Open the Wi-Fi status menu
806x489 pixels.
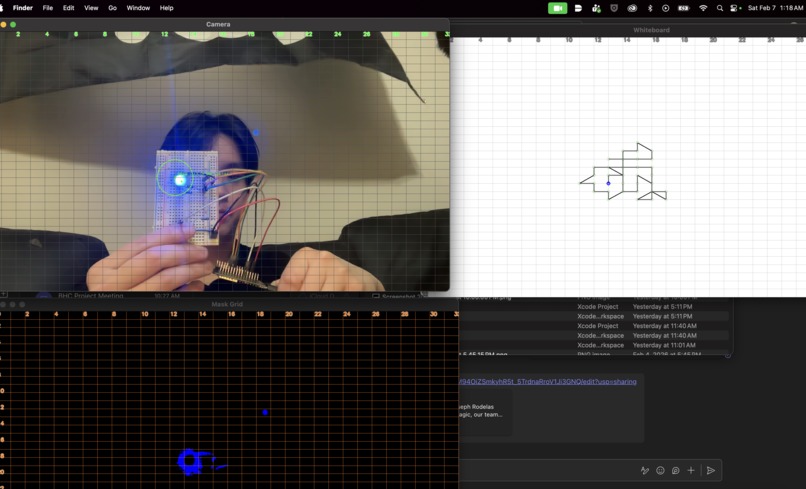coord(703,8)
